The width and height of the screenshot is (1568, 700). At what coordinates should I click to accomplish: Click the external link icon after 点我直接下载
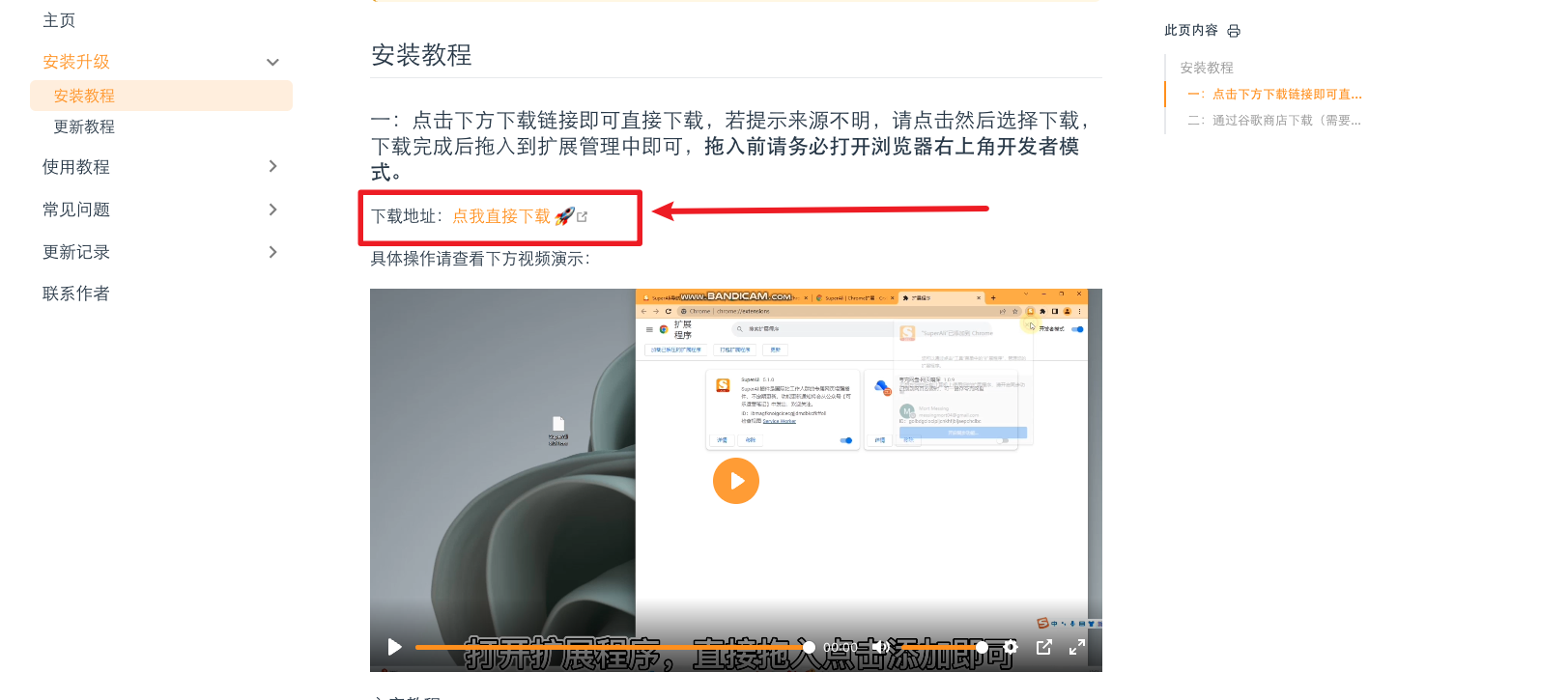click(x=583, y=216)
